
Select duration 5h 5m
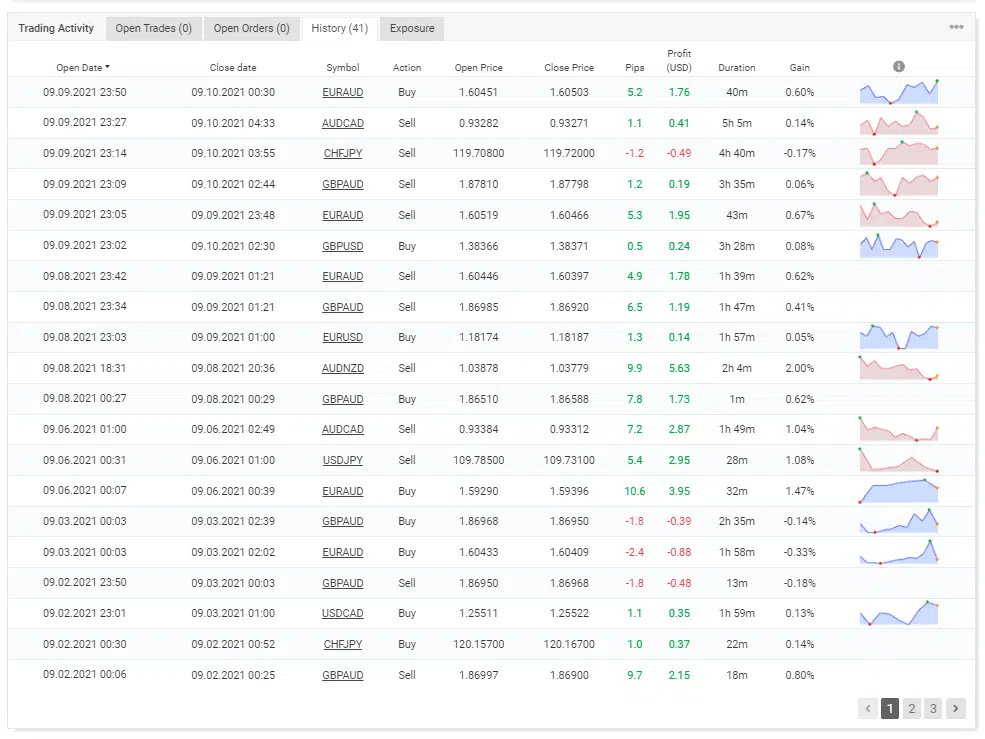[x=737, y=123]
